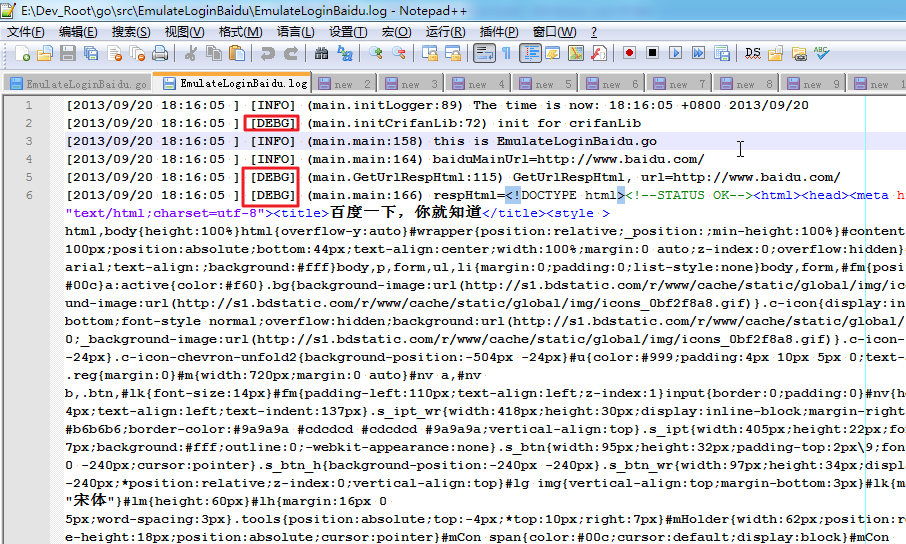Toggle synchronize horizontal scrolling icon

pyautogui.click(x=452, y=54)
